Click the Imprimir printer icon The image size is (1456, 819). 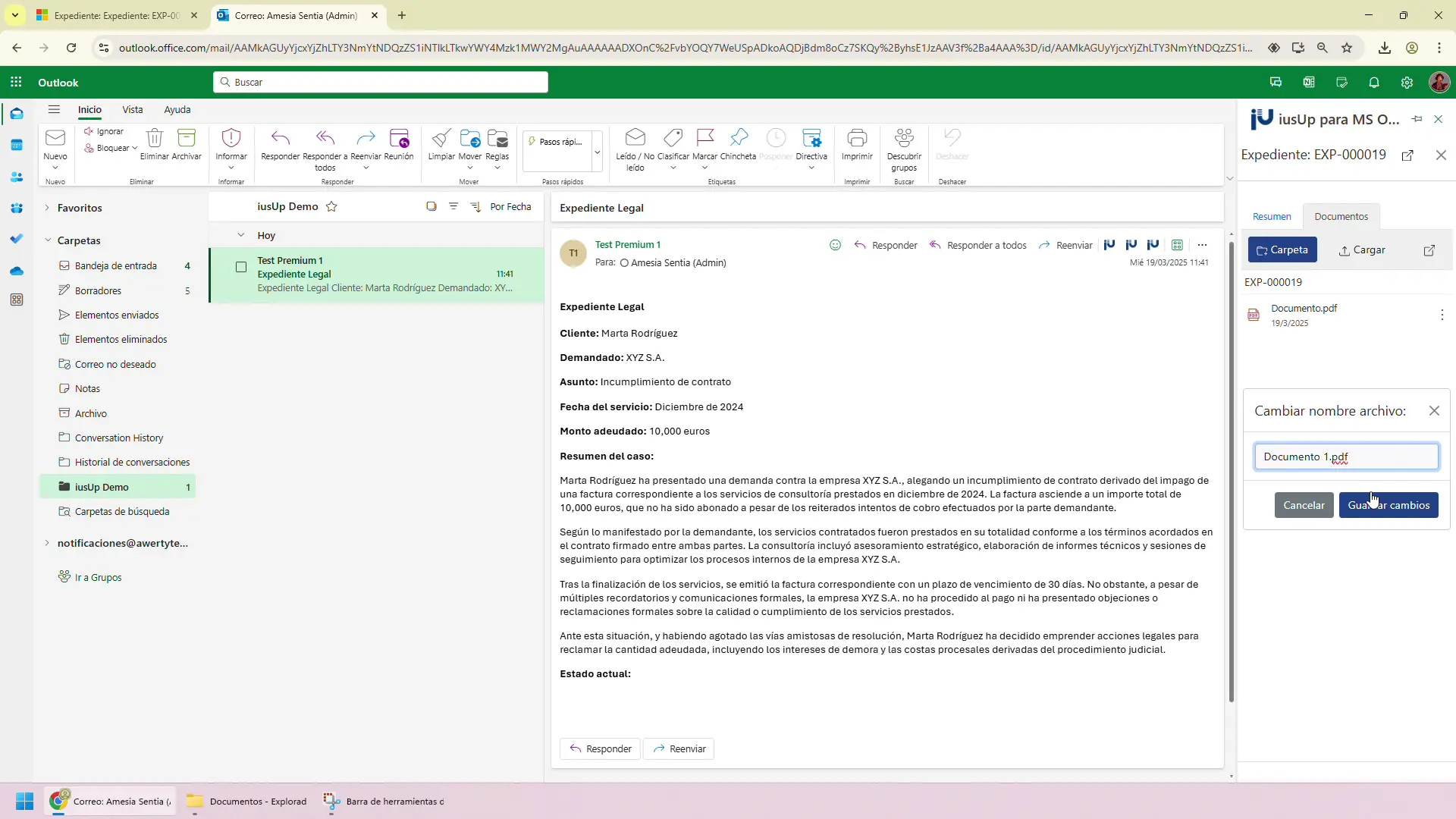(x=857, y=139)
